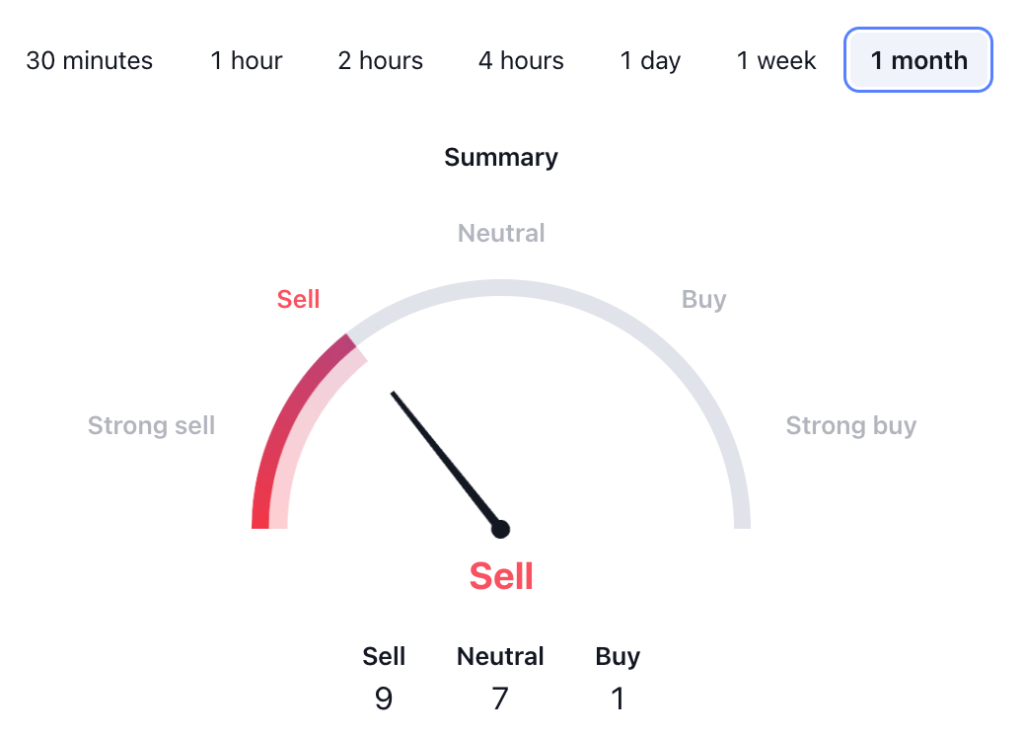Click the Neutral label above the gauge
Image resolution: width=1024 pixels, height=734 pixels.
coord(501,233)
